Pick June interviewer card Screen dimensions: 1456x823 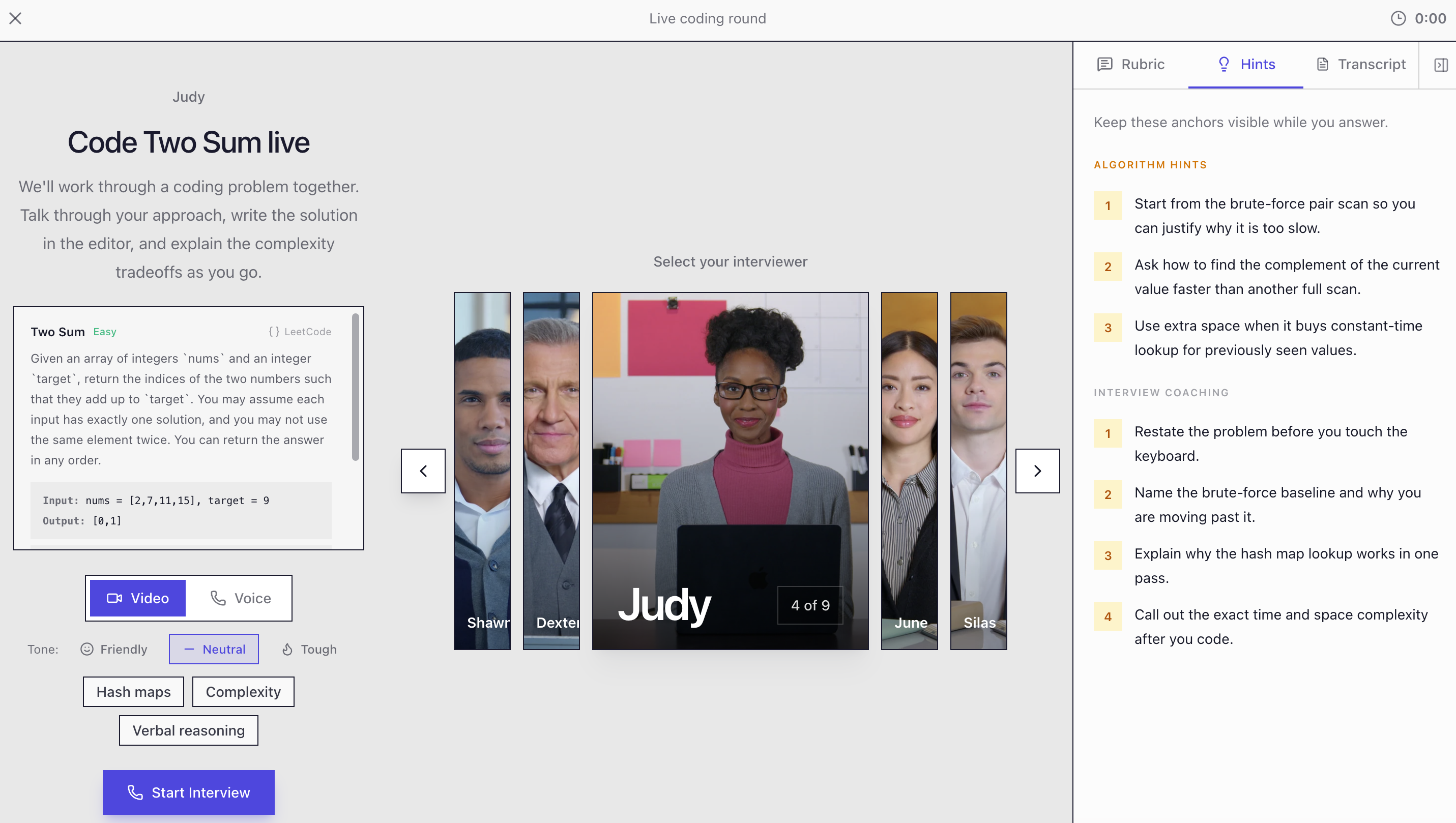(909, 471)
